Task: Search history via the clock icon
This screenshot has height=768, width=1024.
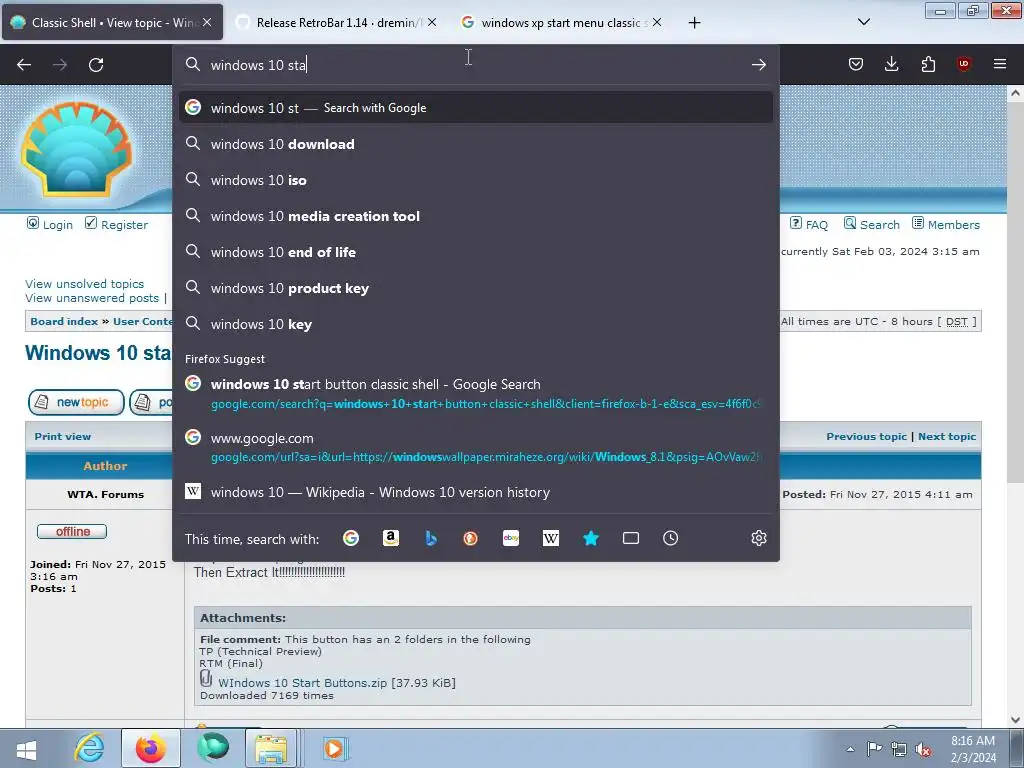Action: pos(671,538)
